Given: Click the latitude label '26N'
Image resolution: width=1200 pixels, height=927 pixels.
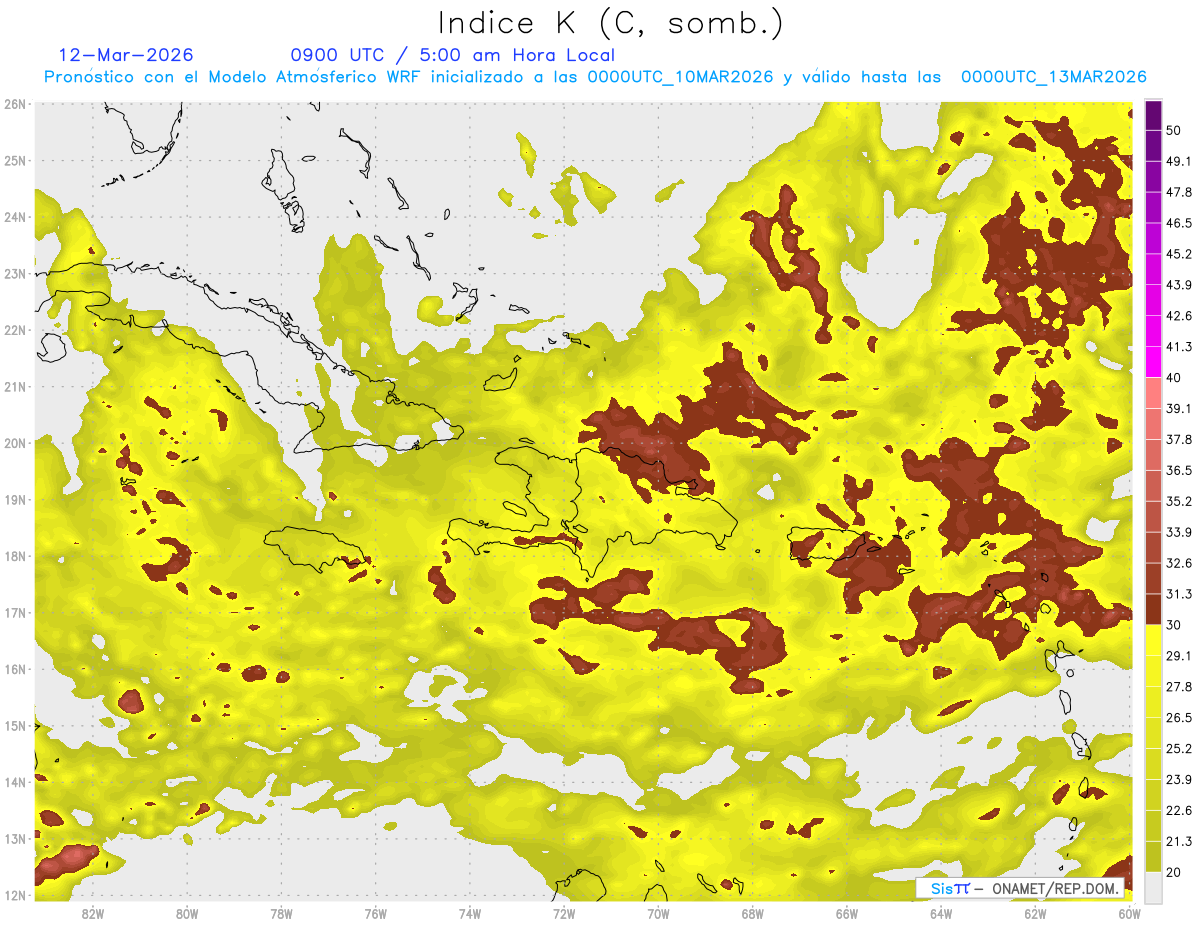Looking at the screenshot, I should point(15,104).
